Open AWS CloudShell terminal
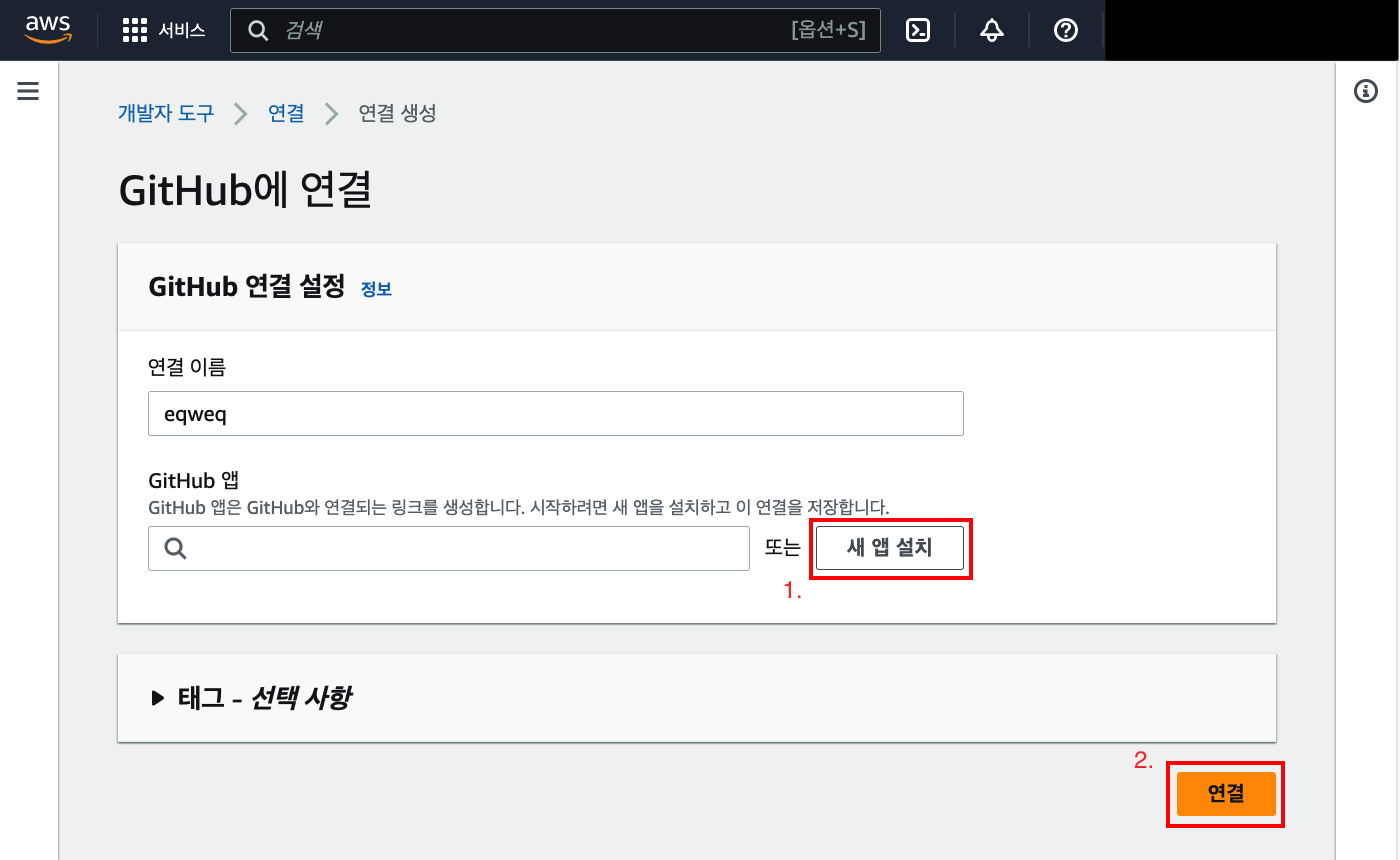Screen dimensions: 1400x860 [918, 30]
